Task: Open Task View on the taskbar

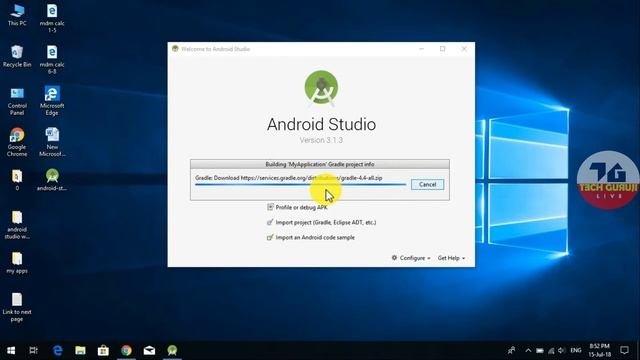Action: [x=33, y=351]
